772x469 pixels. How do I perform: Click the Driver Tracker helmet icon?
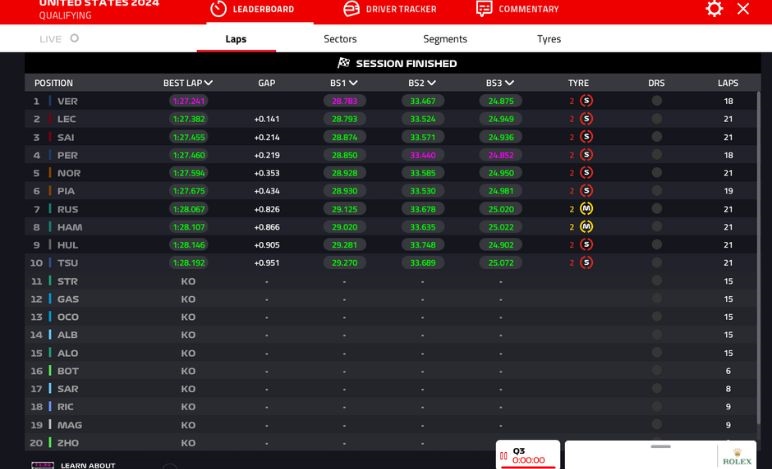click(x=351, y=9)
